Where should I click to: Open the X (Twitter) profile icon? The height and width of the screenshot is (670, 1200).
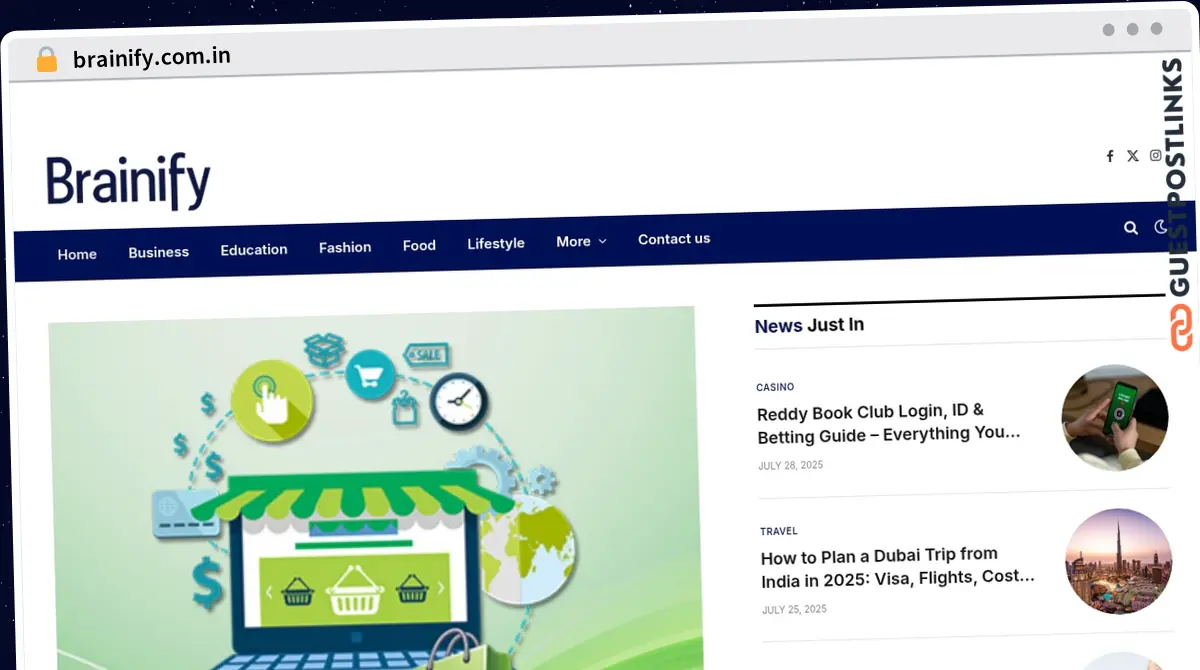(1132, 156)
